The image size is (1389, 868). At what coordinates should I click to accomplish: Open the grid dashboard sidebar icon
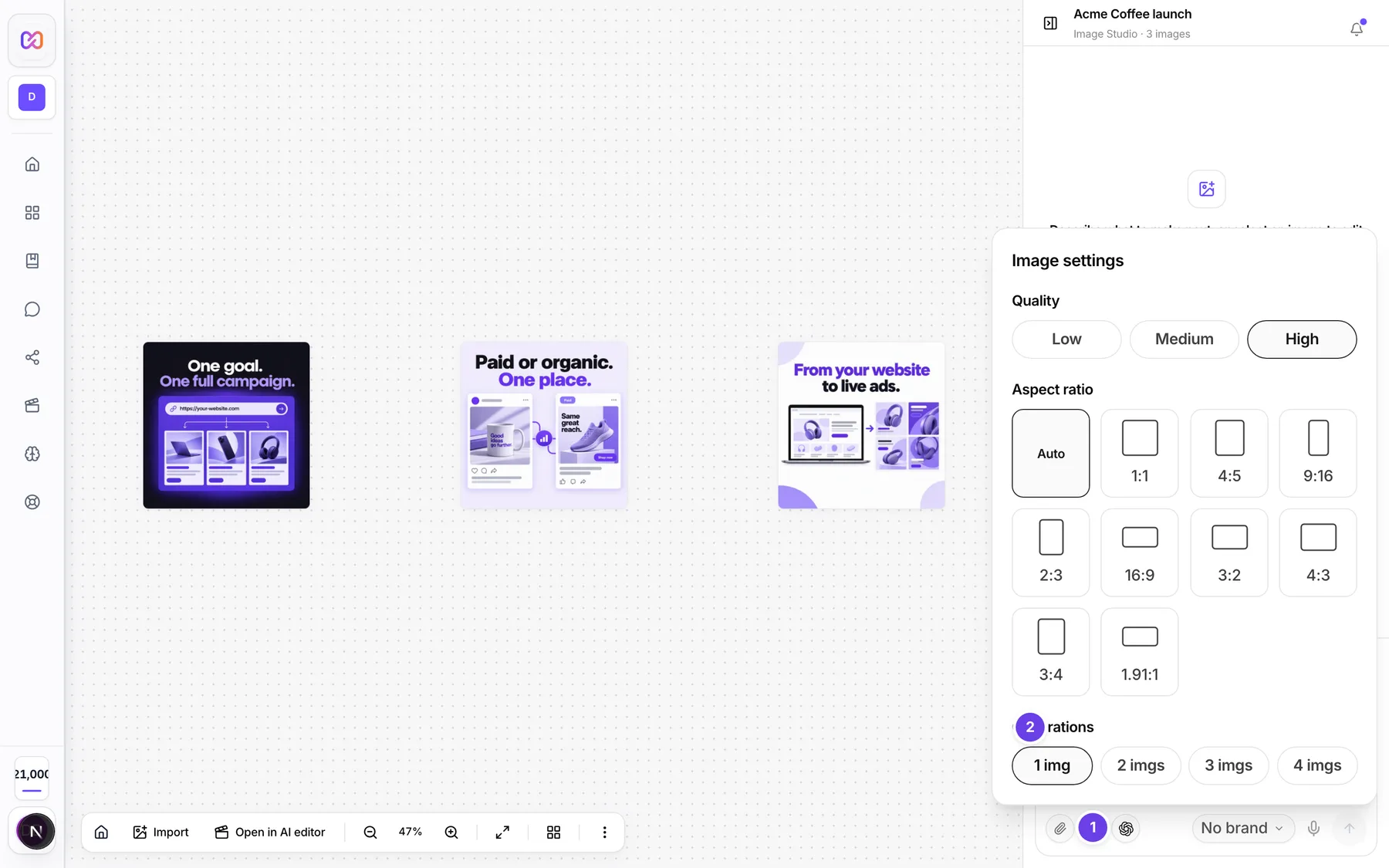coord(32,213)
